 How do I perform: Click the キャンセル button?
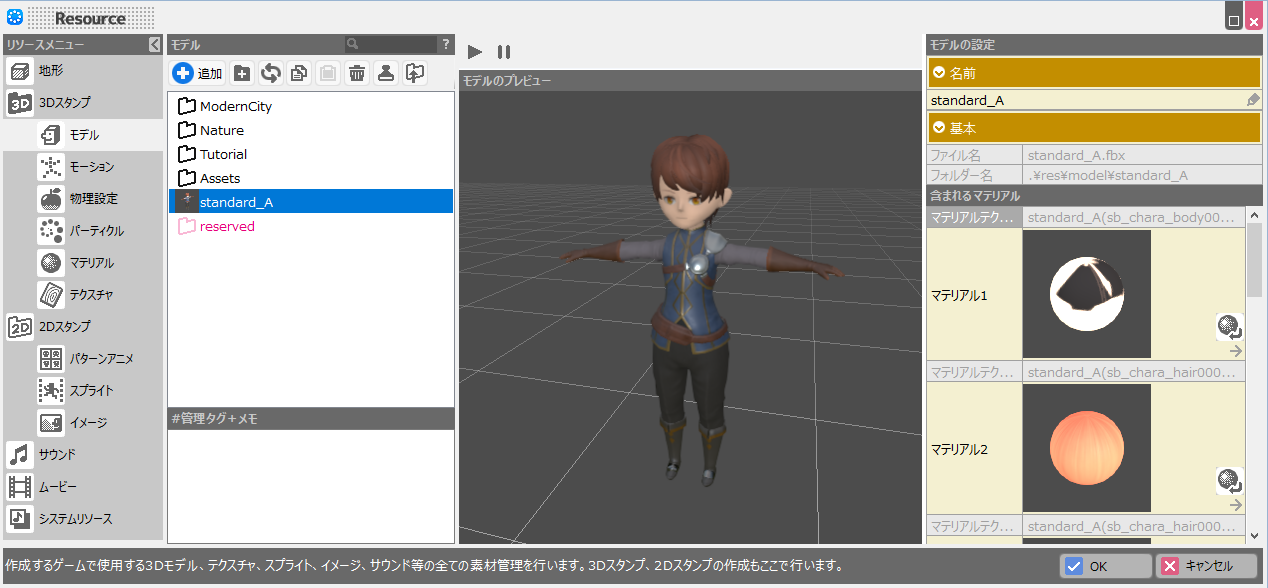pos(1206,566)
